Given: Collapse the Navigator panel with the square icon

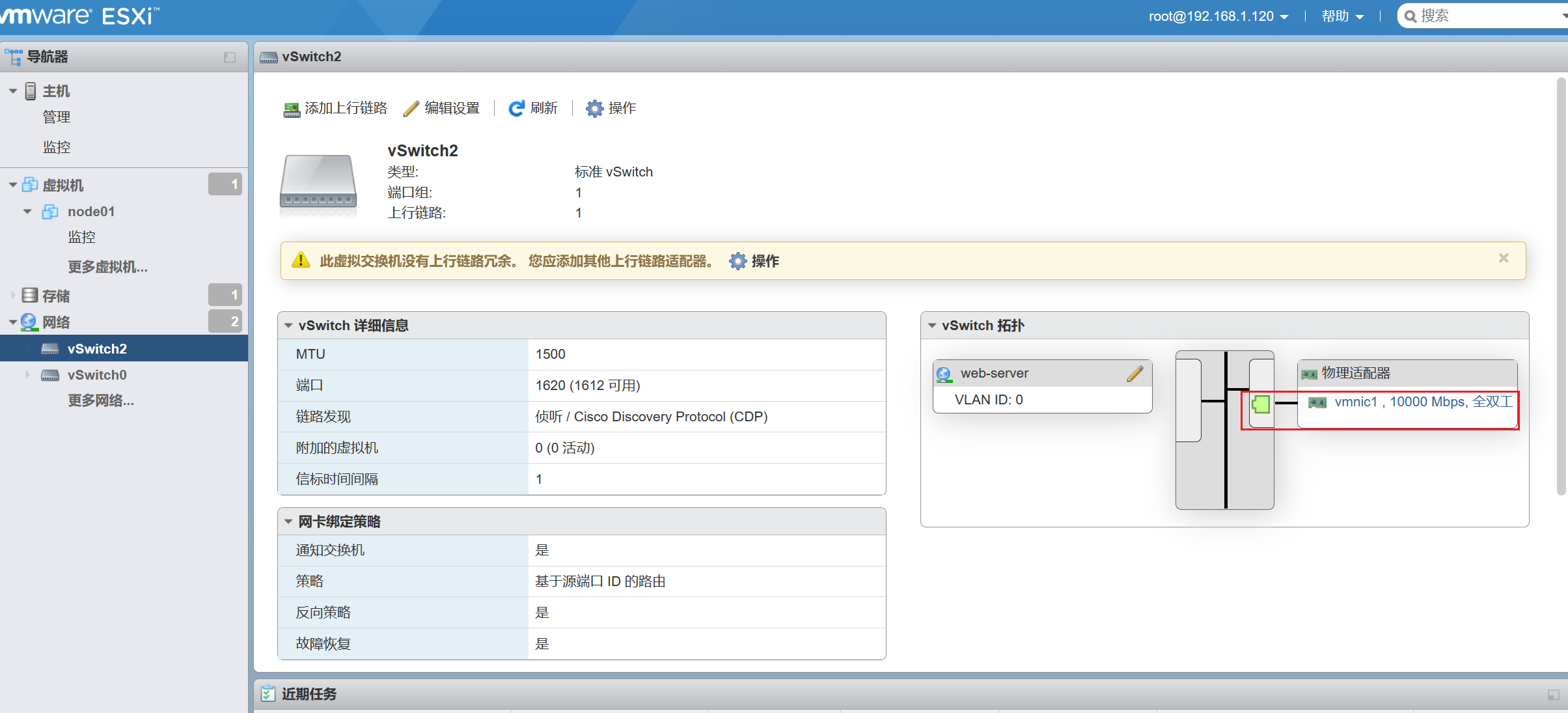Looking at the screenshot, I should click(x=229, y=57).
